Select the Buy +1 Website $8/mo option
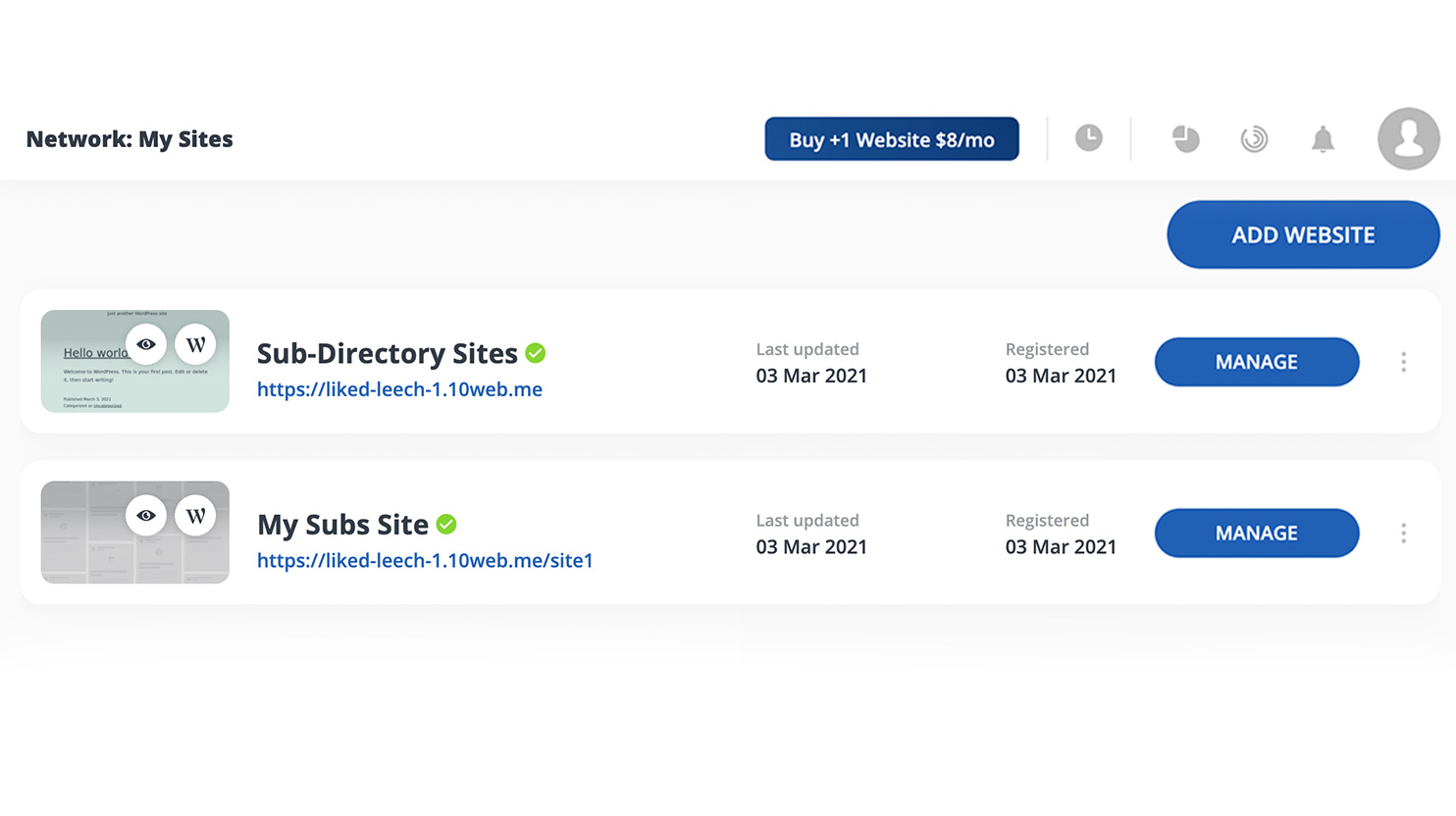This screenshot has width=1456, height=816. click(891, 138)
